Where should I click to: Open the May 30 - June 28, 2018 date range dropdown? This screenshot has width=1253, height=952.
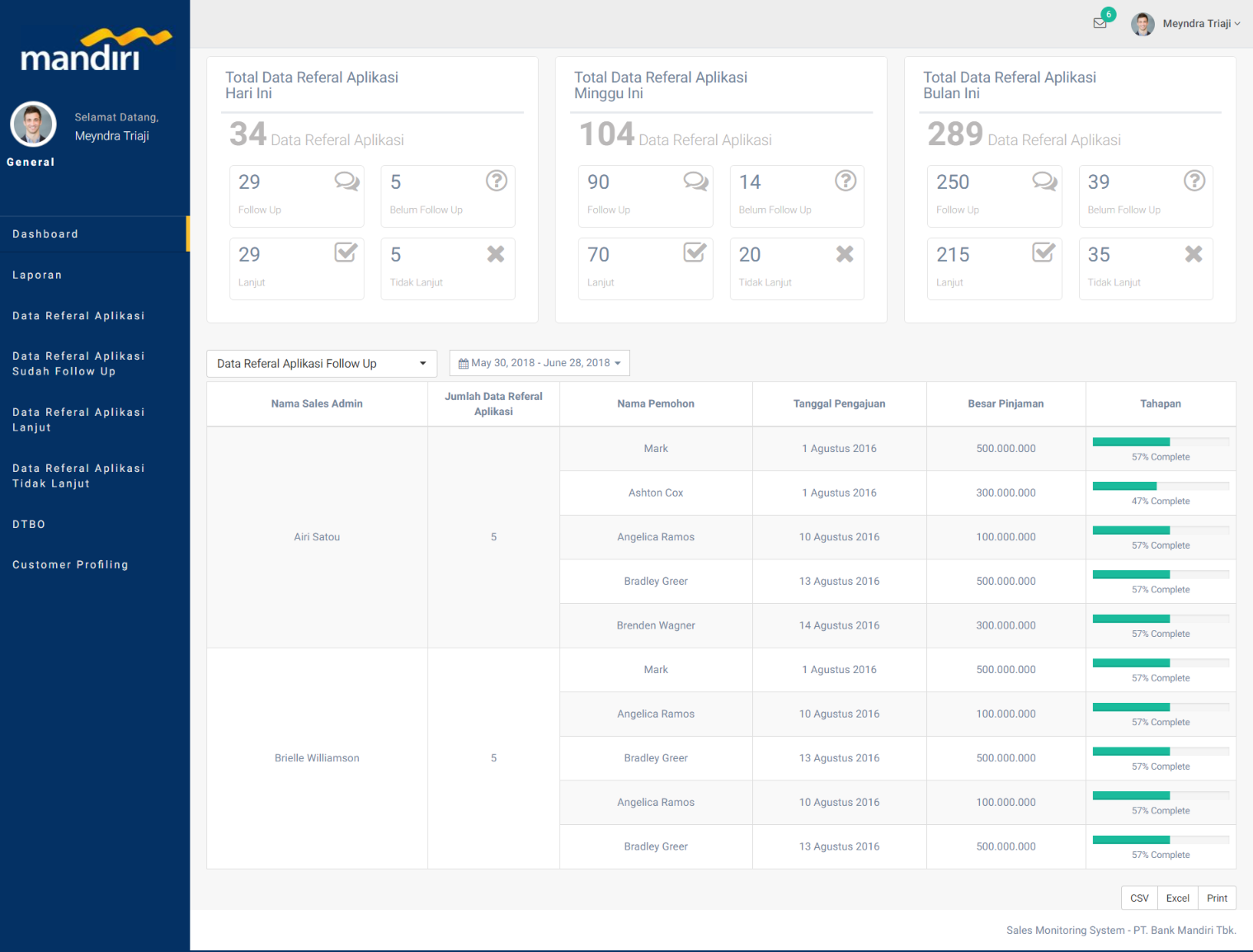[x=539, y=363]
